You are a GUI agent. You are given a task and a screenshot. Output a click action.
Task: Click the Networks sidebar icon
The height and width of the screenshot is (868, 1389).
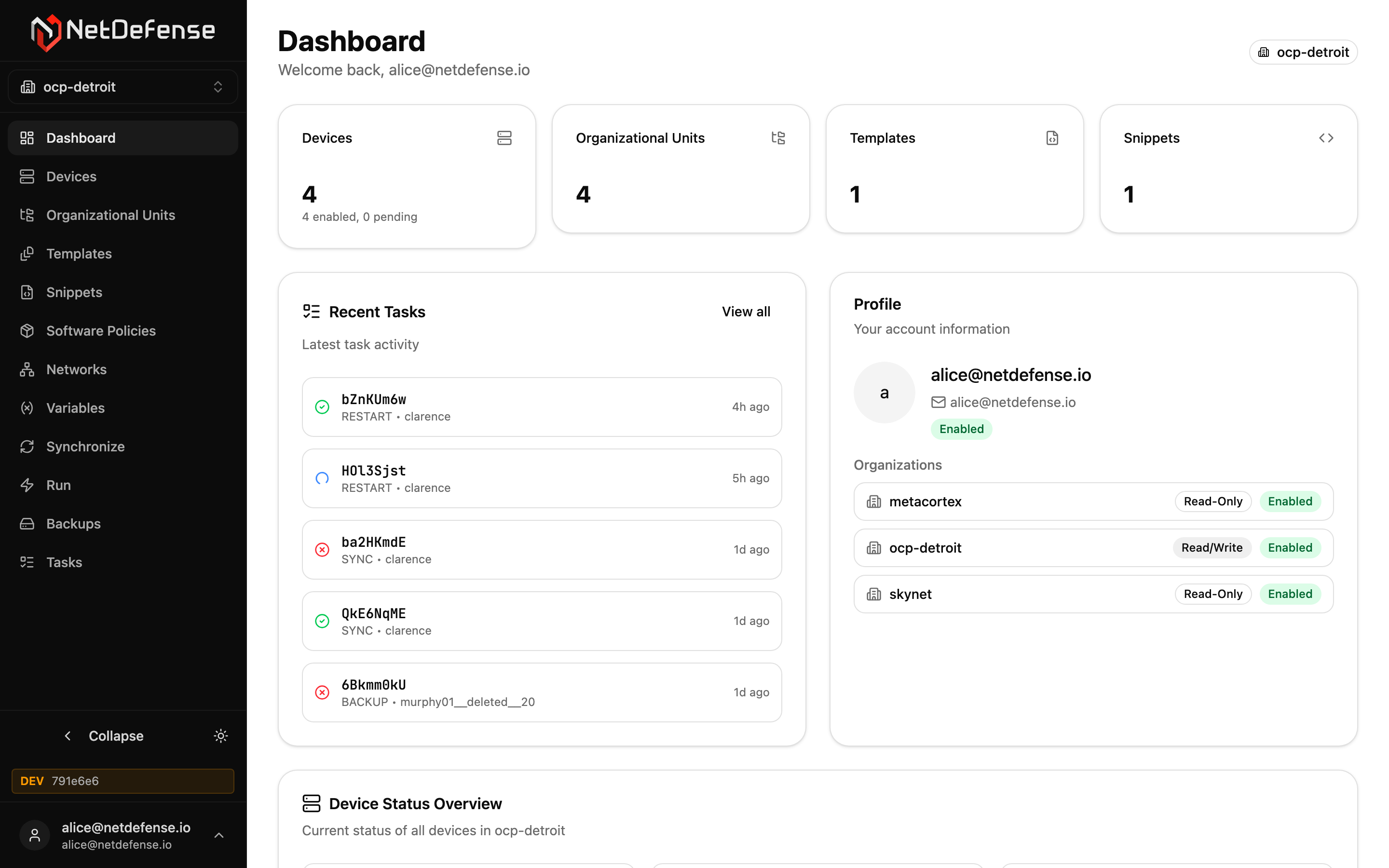(x=27, y=369)
